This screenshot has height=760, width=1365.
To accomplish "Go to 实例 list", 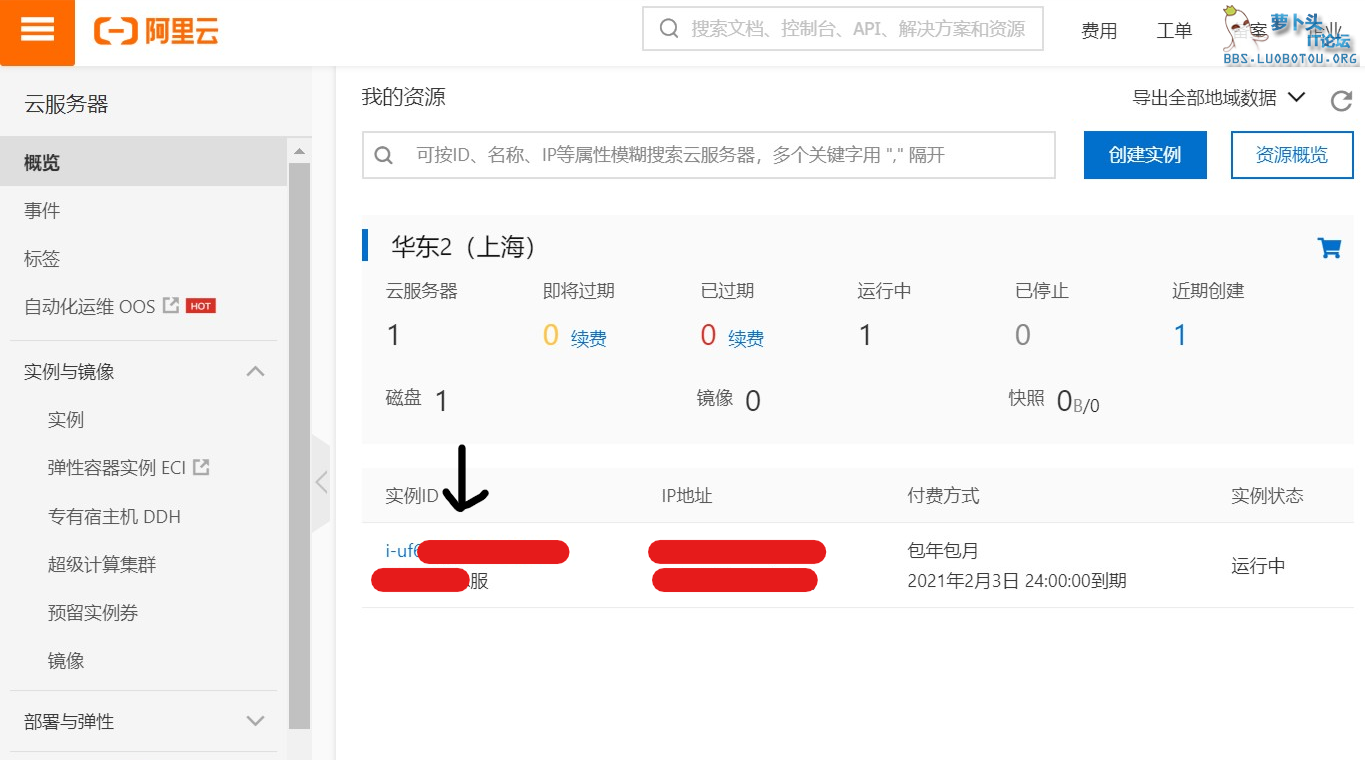I will click(x=66, y=420).
